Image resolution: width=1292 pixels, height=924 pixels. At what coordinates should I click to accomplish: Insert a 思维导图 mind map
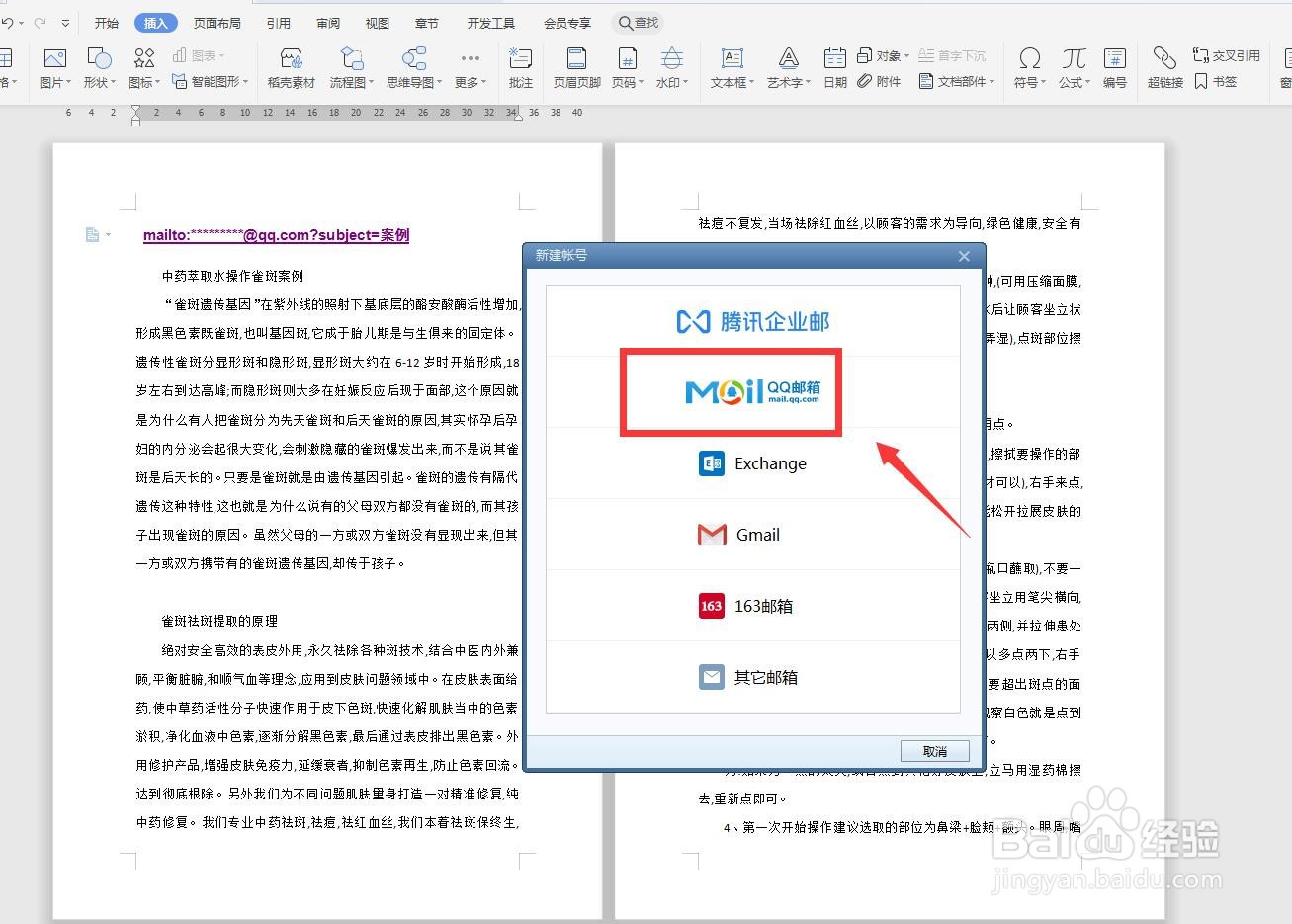414,67
